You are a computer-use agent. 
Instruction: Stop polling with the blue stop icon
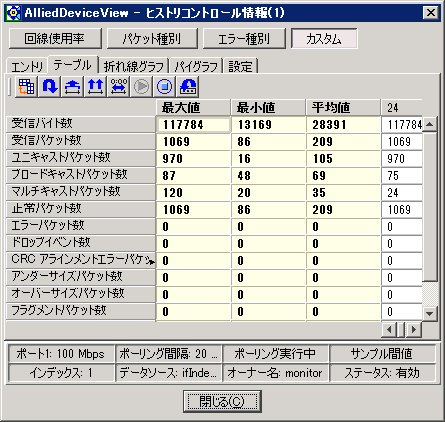click(164, 87)
